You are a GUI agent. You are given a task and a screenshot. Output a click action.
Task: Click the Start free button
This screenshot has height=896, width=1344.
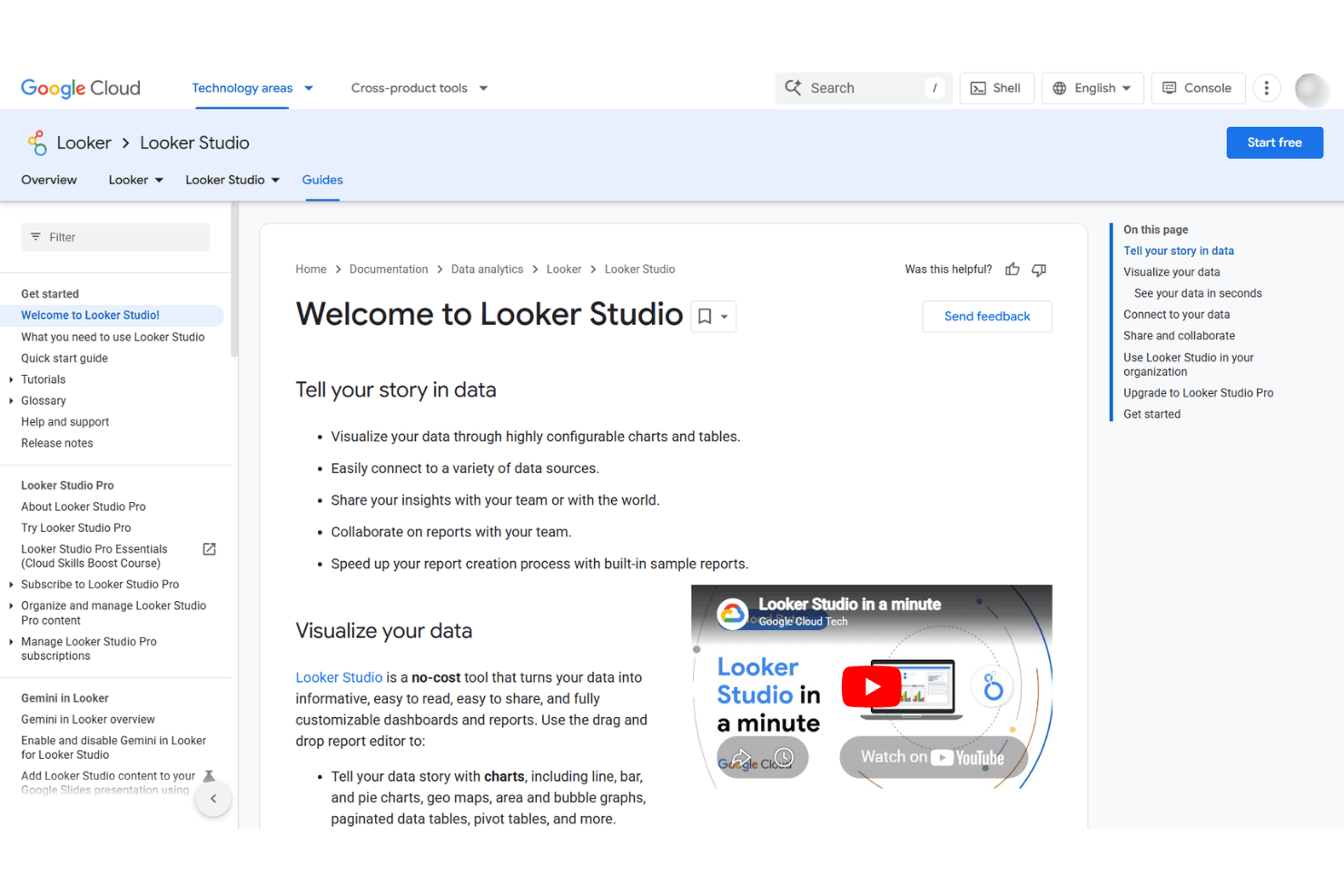[1274, 143]
